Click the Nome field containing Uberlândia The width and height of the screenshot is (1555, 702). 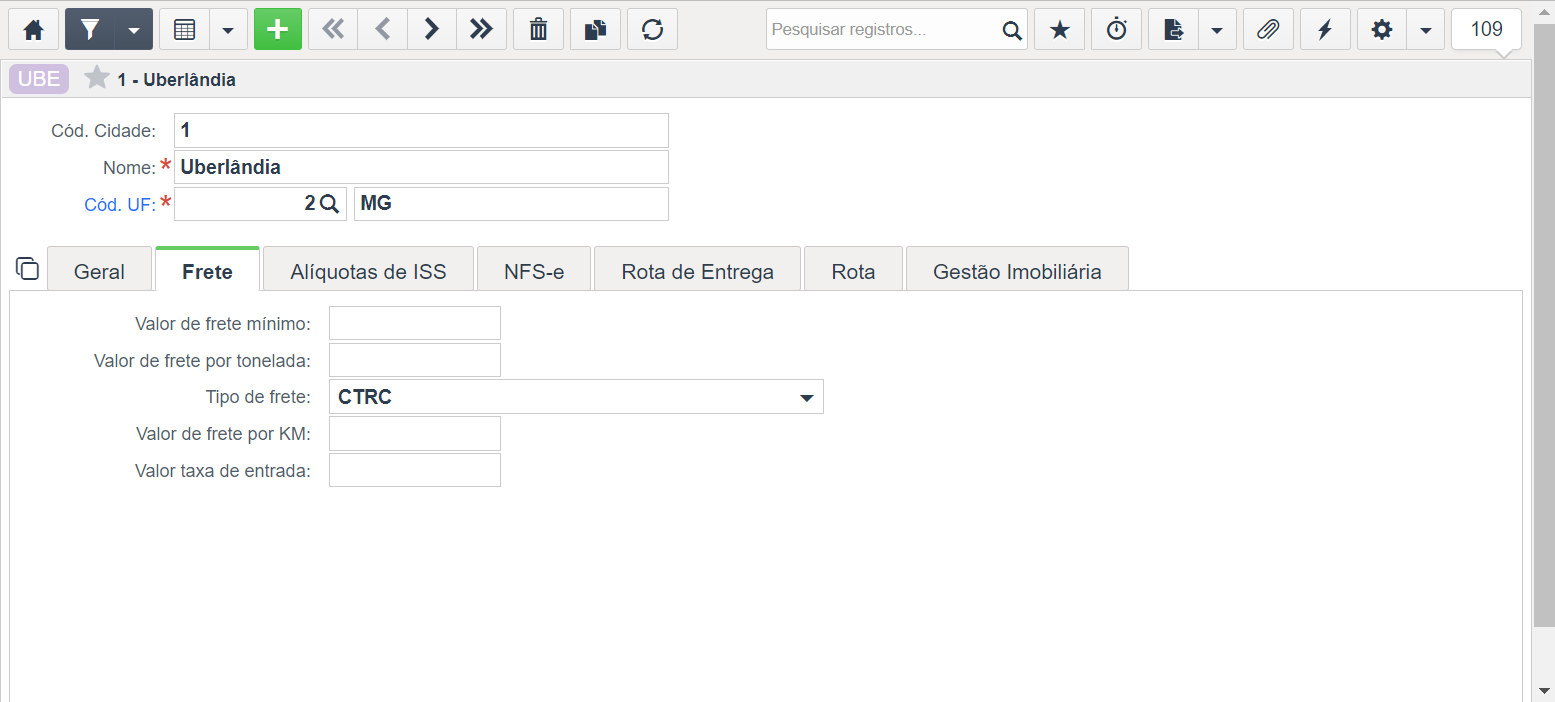click(x=421, y=167)
